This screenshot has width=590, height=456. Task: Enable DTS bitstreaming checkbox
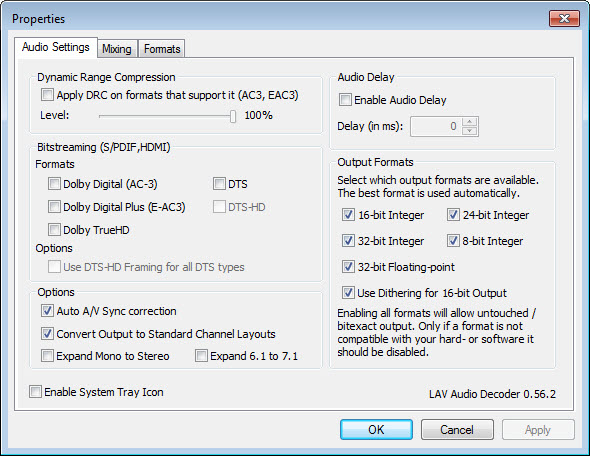[x=219, y=184]
